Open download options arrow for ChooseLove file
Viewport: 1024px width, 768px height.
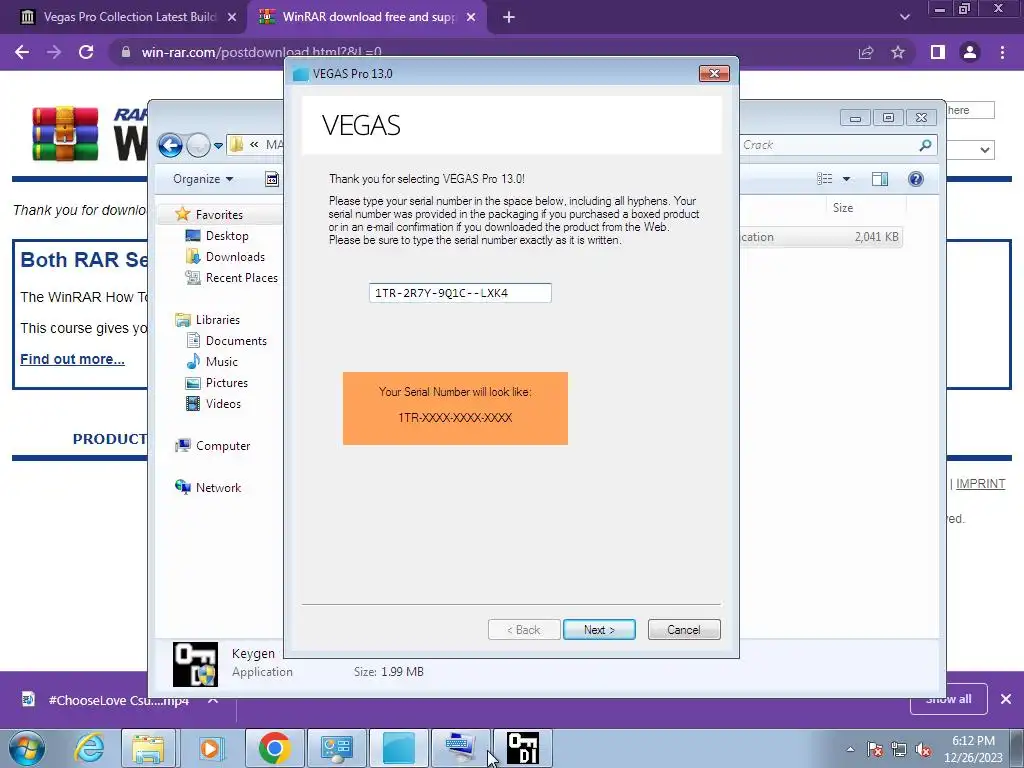(213, 700)
